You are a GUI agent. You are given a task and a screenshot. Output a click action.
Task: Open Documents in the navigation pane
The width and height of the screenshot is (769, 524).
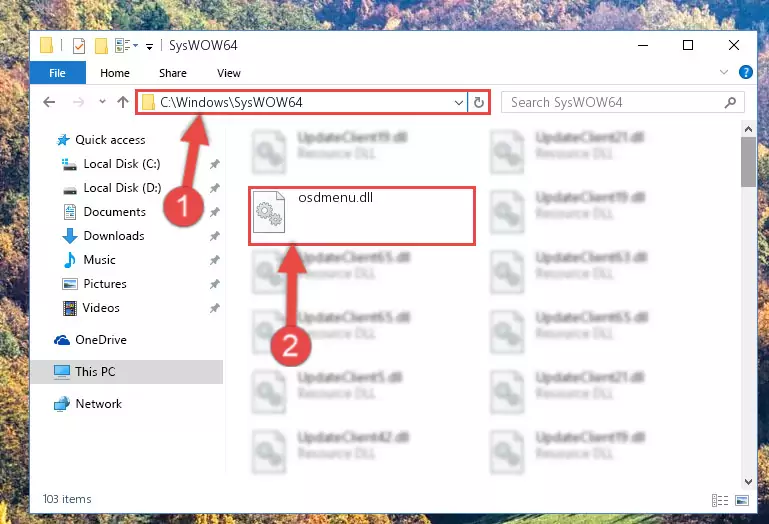coord(114,212)
